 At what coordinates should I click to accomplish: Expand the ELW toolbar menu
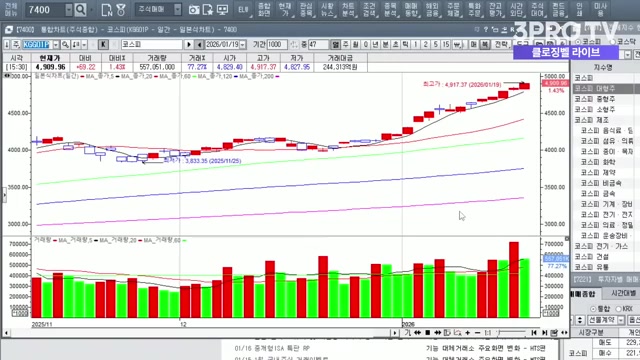[x=243, y=10]
